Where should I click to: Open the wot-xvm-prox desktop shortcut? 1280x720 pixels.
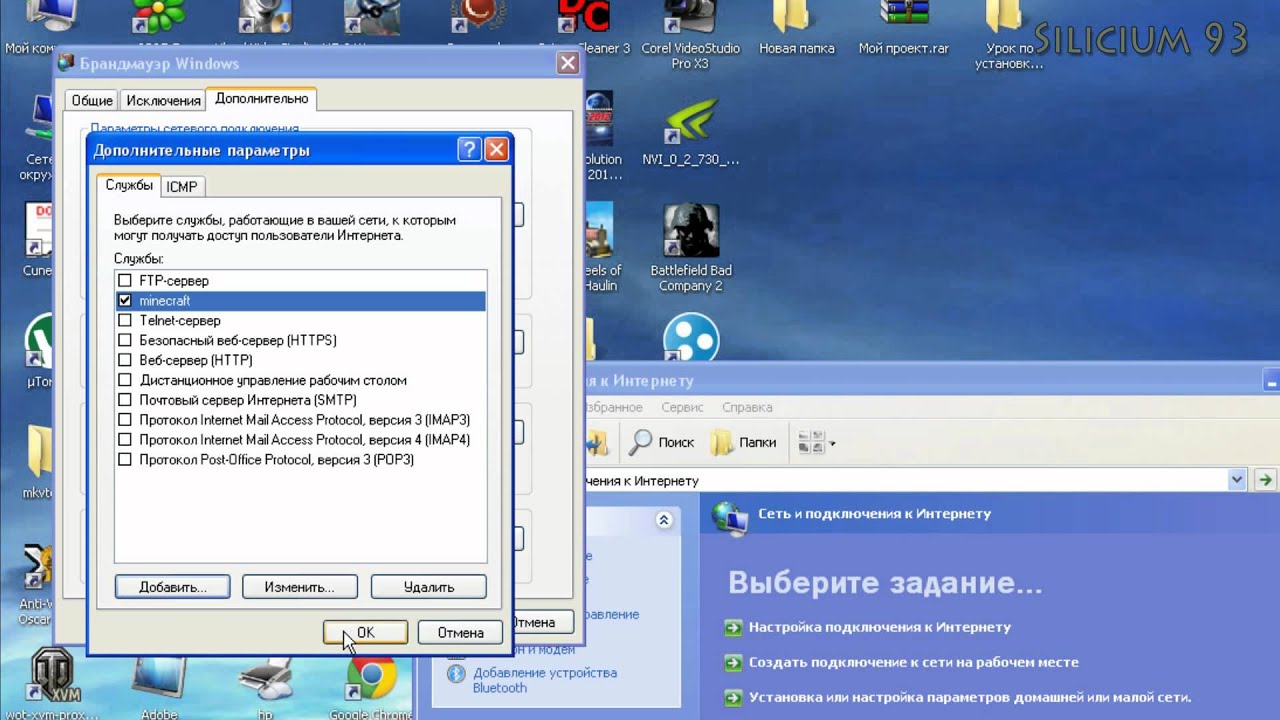pyautogui.click(x=50, y=685)
